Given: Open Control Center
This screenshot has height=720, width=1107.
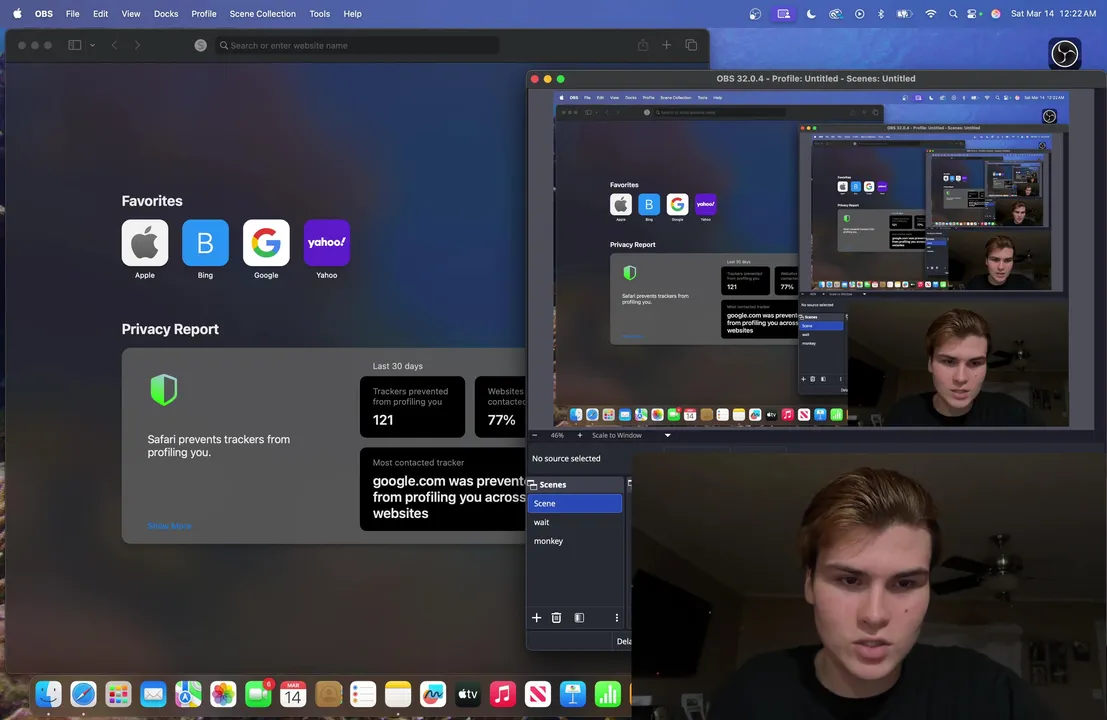Looking at the screenshot, I should tap(974, 13).
